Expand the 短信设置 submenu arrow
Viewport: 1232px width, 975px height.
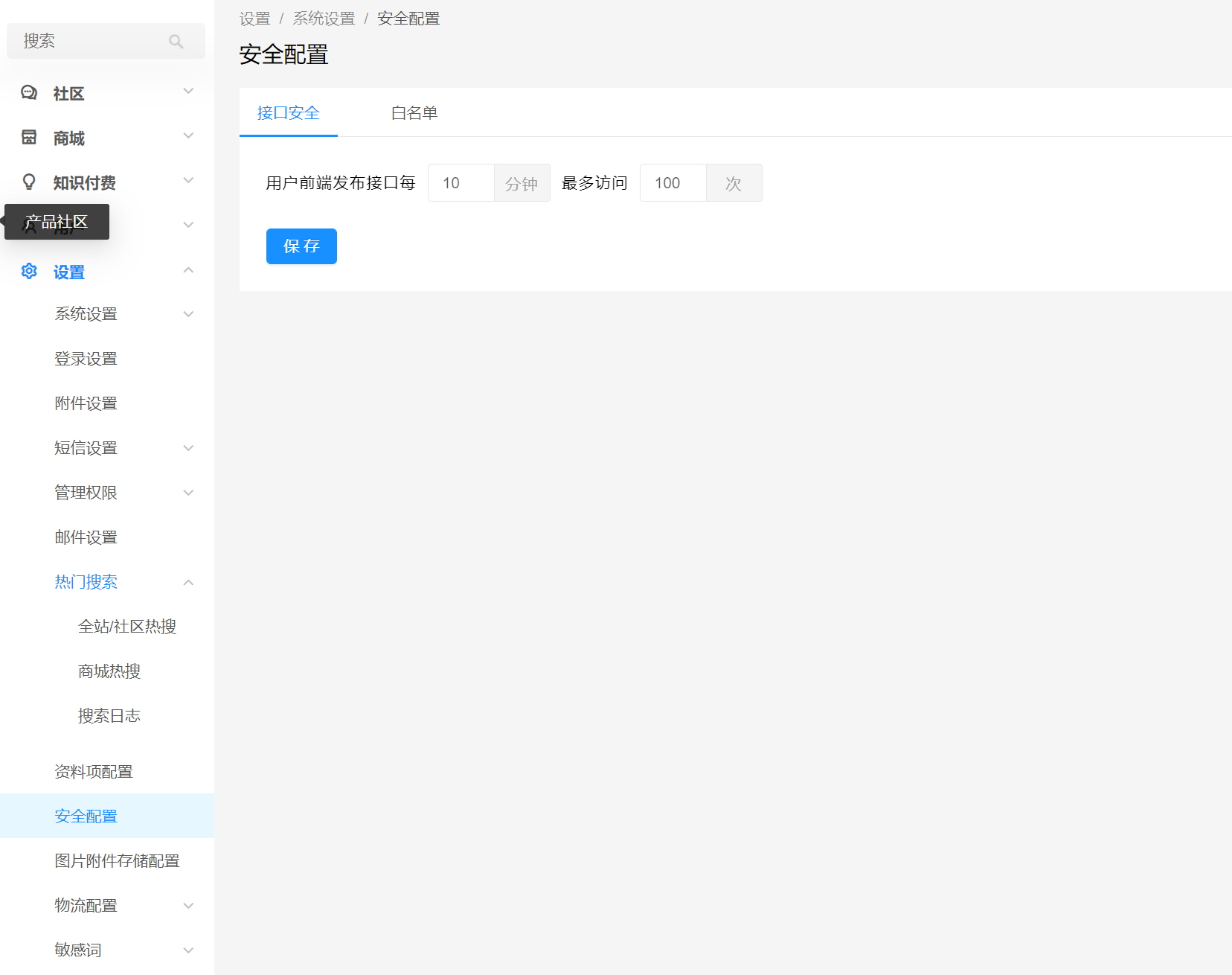(x=188, y=448)
